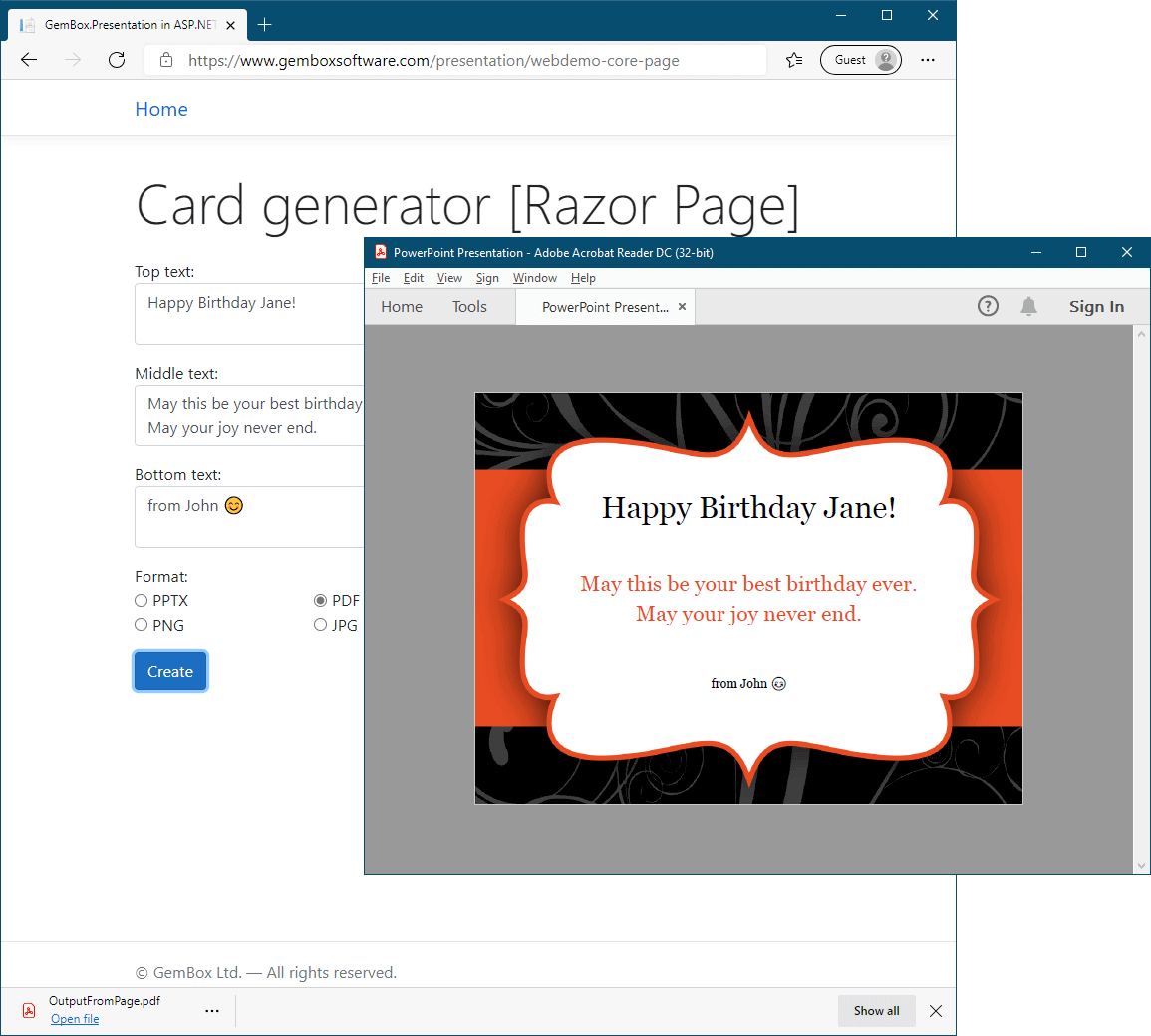This screenshot has width=1151, height=1036.
Task: Open options for OutputFromPage.pdf download
Action: pos(212,1011)
